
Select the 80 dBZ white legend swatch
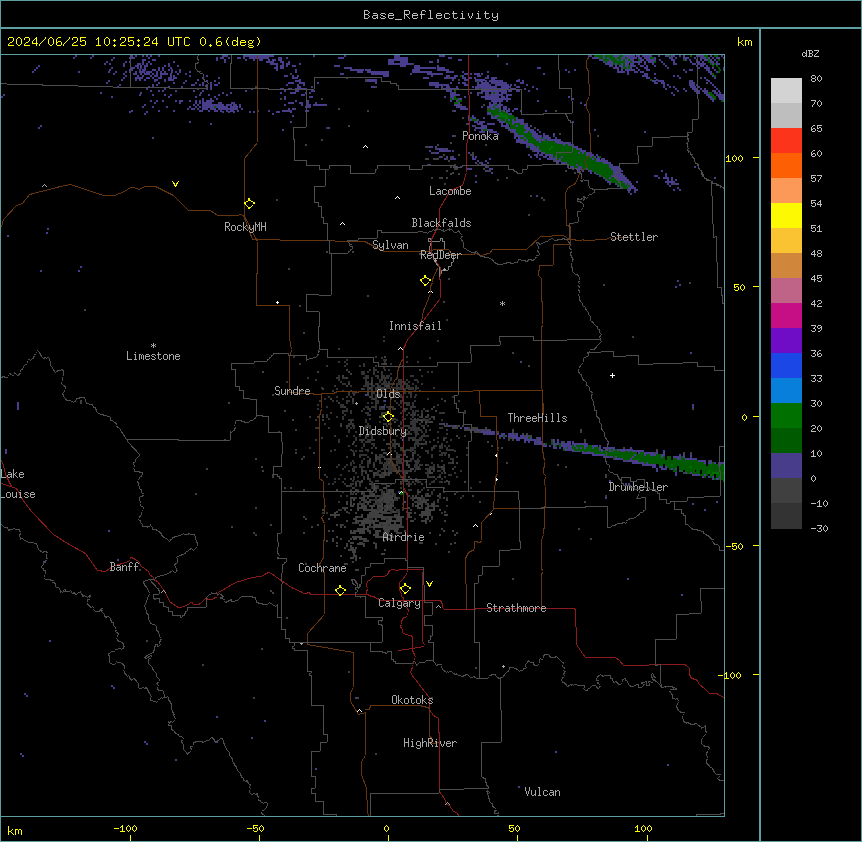(x=786, y=91)
